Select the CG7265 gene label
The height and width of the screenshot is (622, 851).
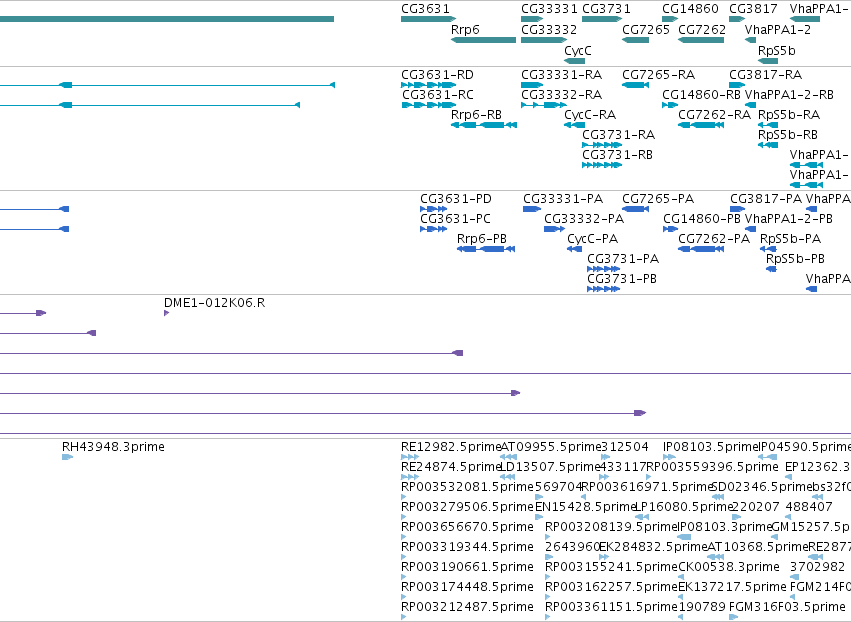pyautogui.click(x=646, y=29)
